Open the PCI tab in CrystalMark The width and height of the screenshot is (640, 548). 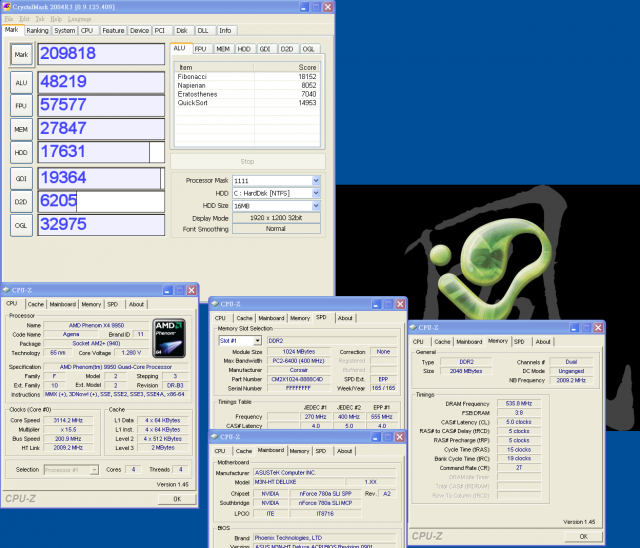(160, 31)
